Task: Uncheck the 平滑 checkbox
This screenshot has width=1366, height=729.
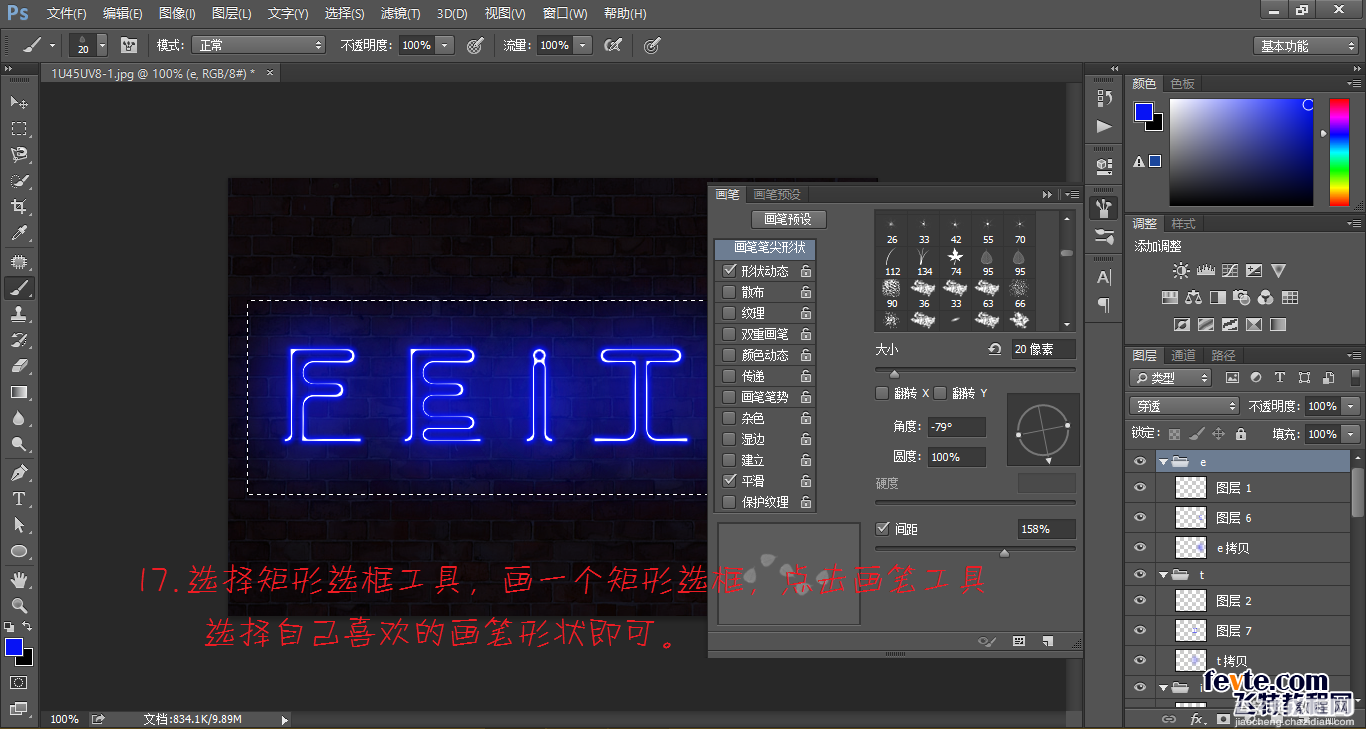Action: (x=729, y=481)
